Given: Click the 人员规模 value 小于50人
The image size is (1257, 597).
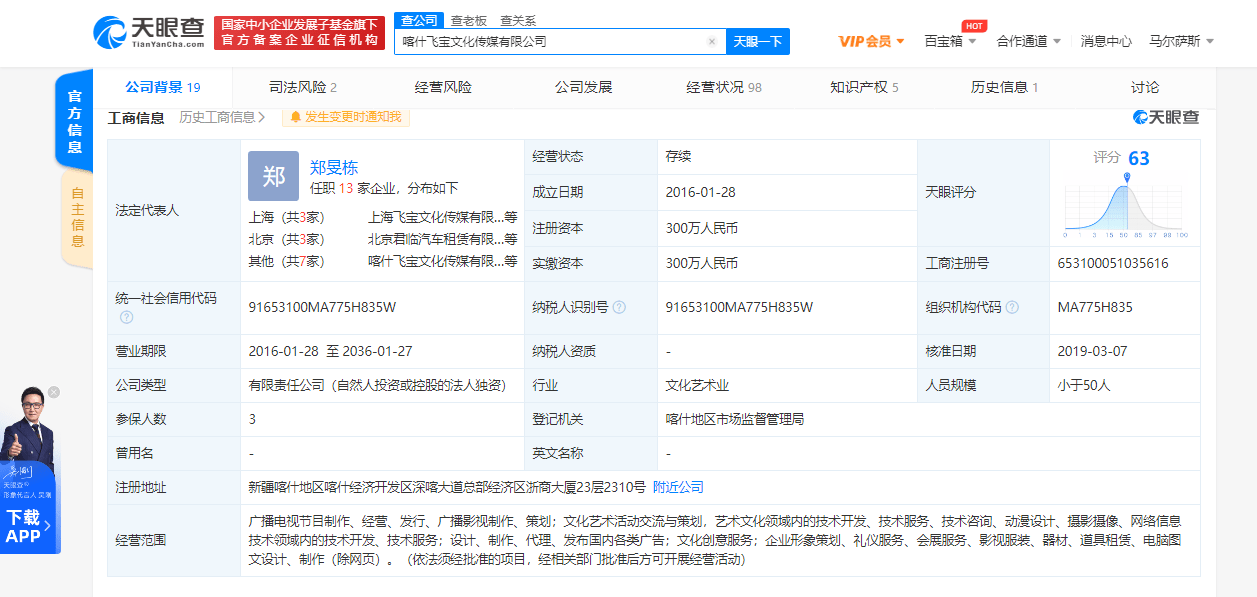Looking at the screenshot, I should 1084,385.
